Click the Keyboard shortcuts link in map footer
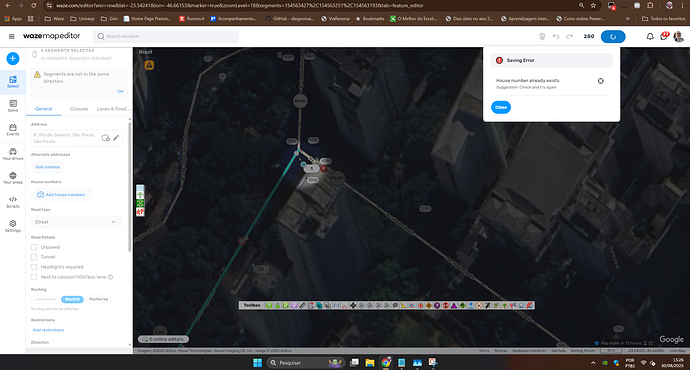 pyautogui.click(x=529, y=351)
